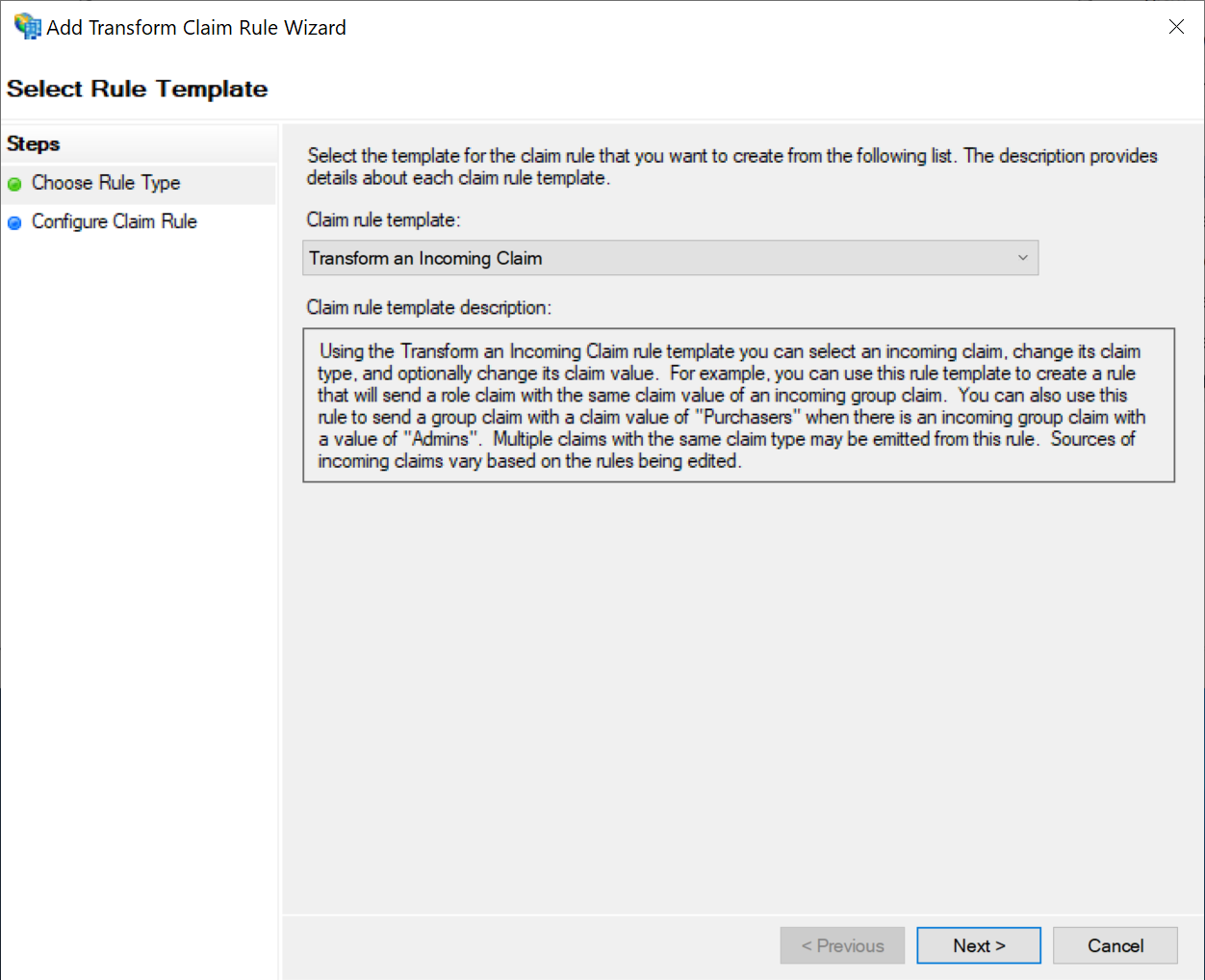Screen dimensions: 1205x980
Task: Select the Configure Claim Rule step
Action: (x=114, y=221)
